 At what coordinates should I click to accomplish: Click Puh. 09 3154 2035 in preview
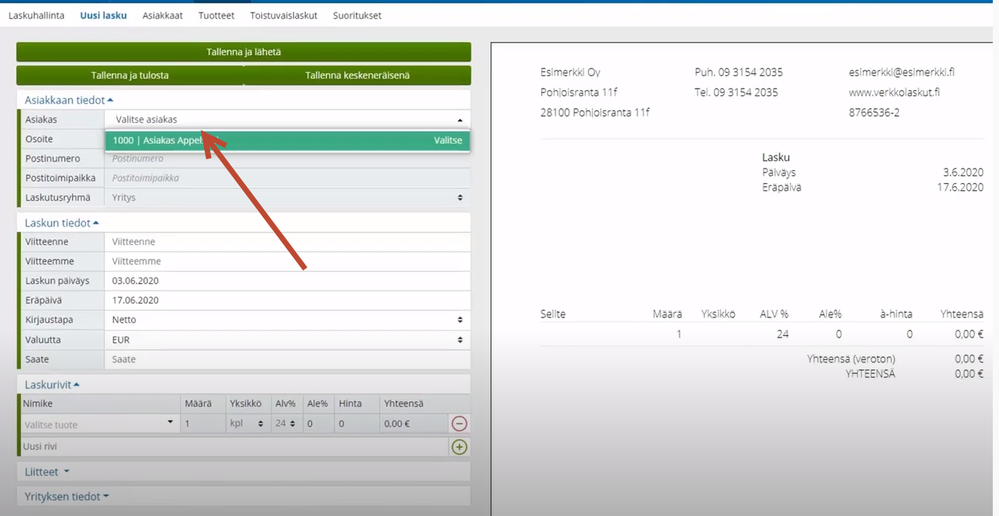(739, 72)
